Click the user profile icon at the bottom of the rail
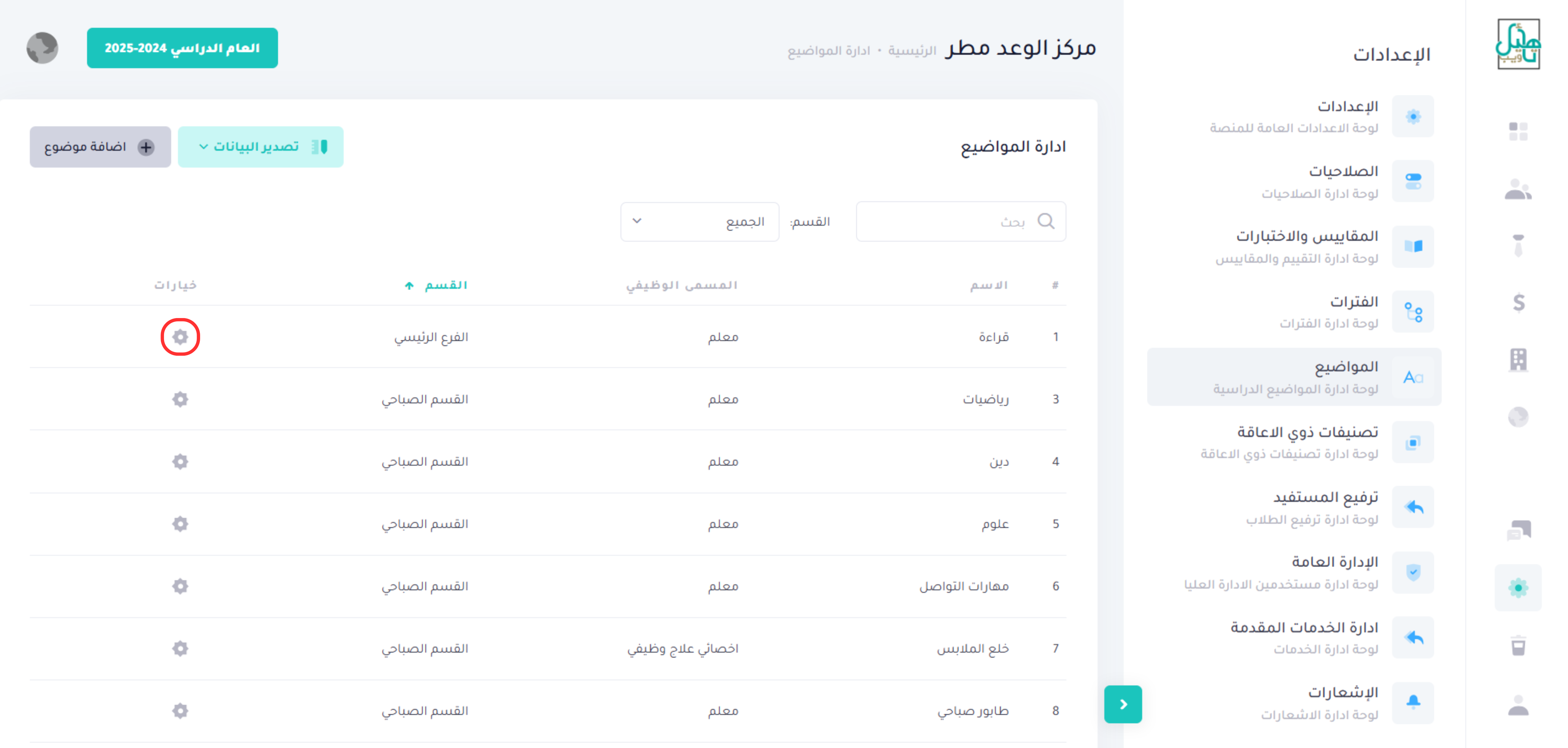The height and width of the screenshot is (748, 1568). pos(1518,705)
